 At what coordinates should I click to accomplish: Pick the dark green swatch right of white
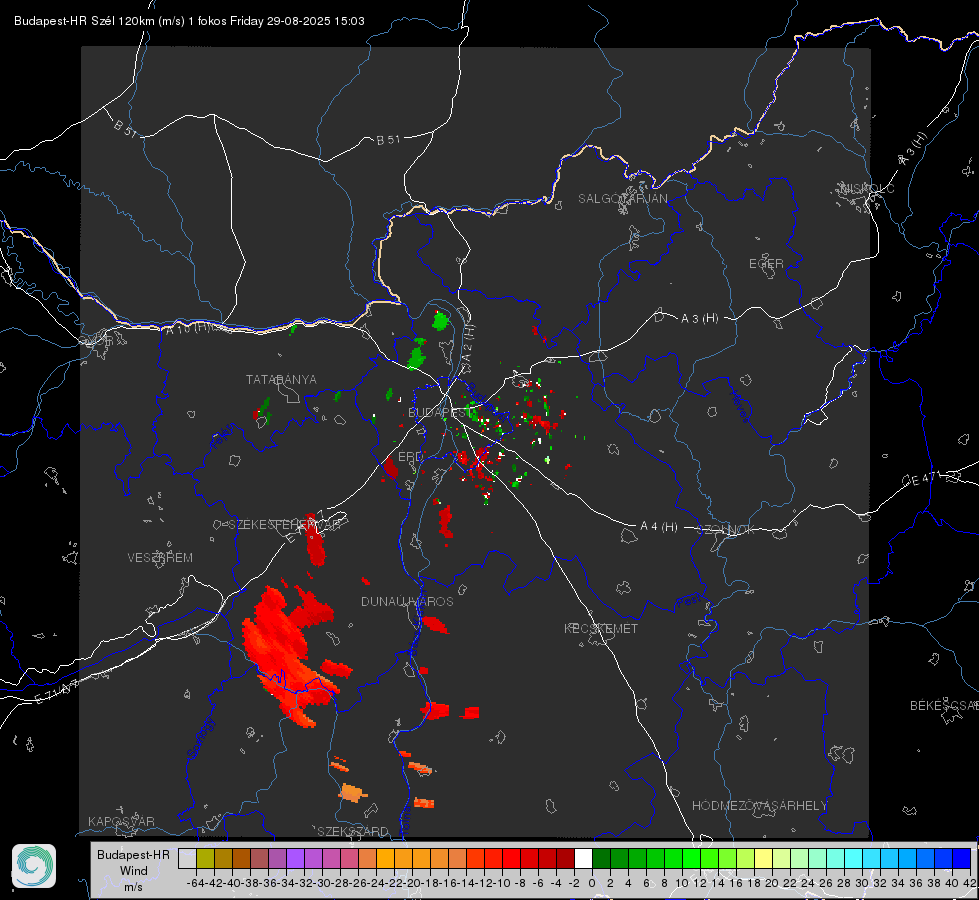coord(601,858)
